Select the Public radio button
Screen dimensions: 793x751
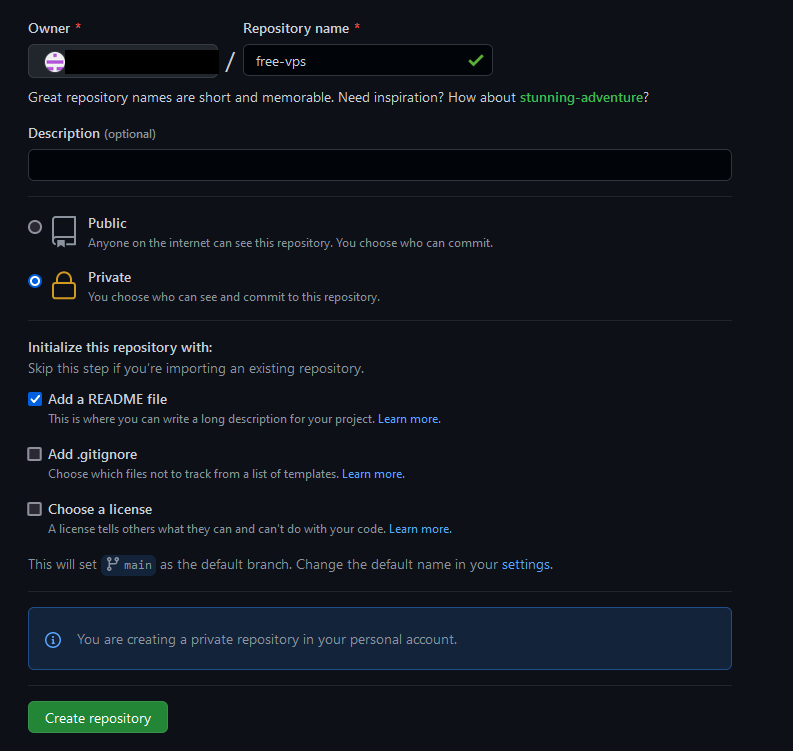35,227
